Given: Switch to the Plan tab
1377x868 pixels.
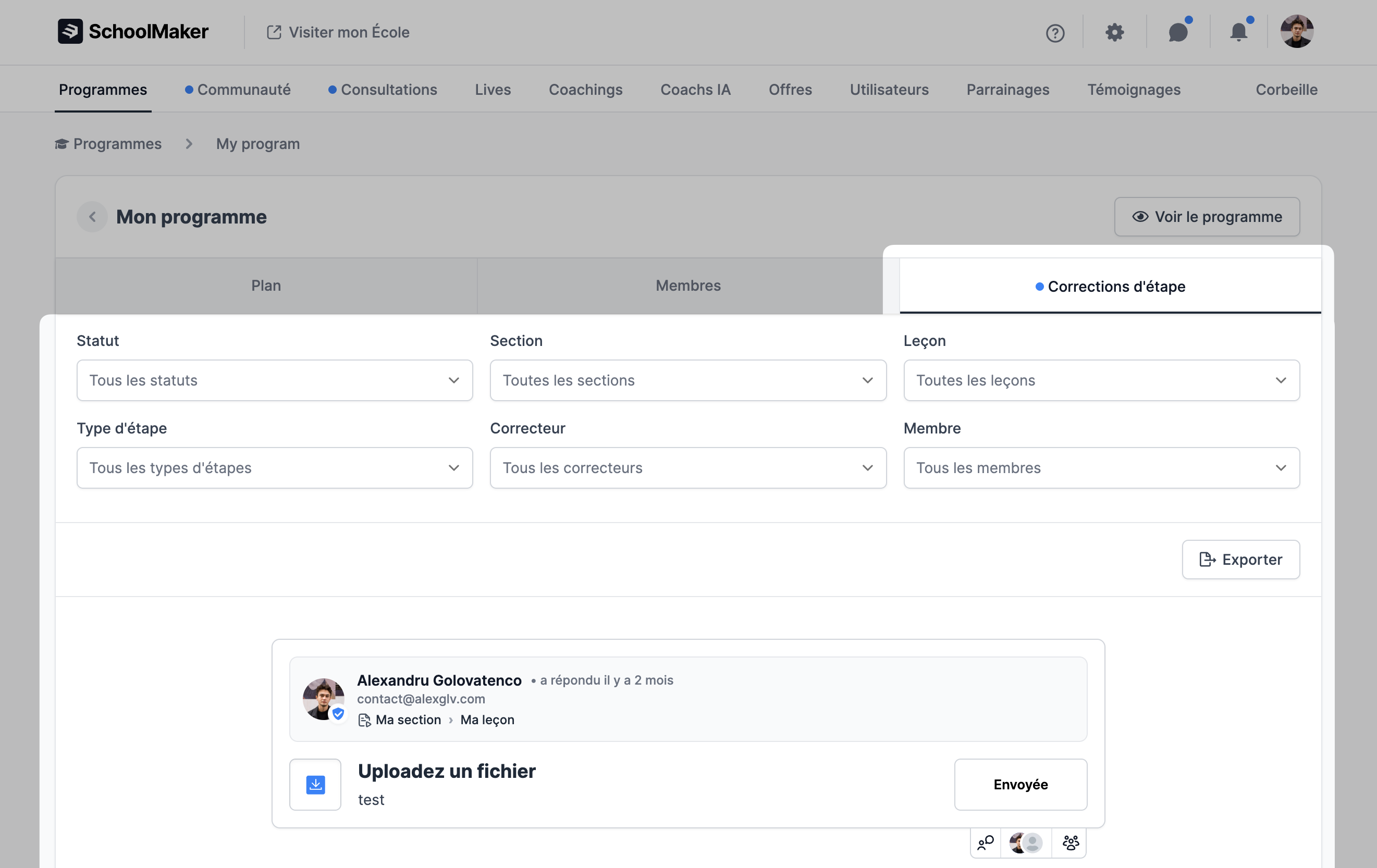Looking at the screenshot, I should pos(266,286).
